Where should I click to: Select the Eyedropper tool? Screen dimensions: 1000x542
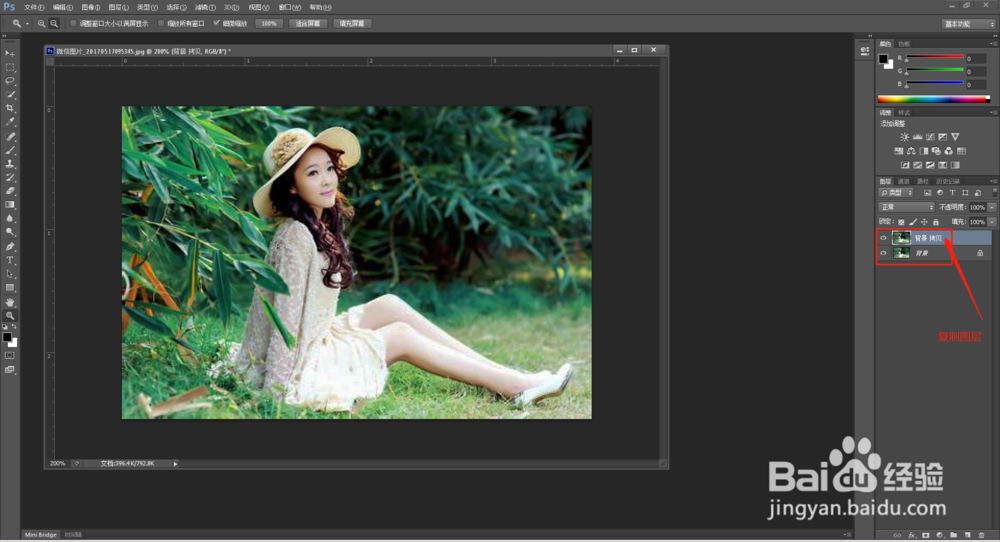(x=10, y=122)
